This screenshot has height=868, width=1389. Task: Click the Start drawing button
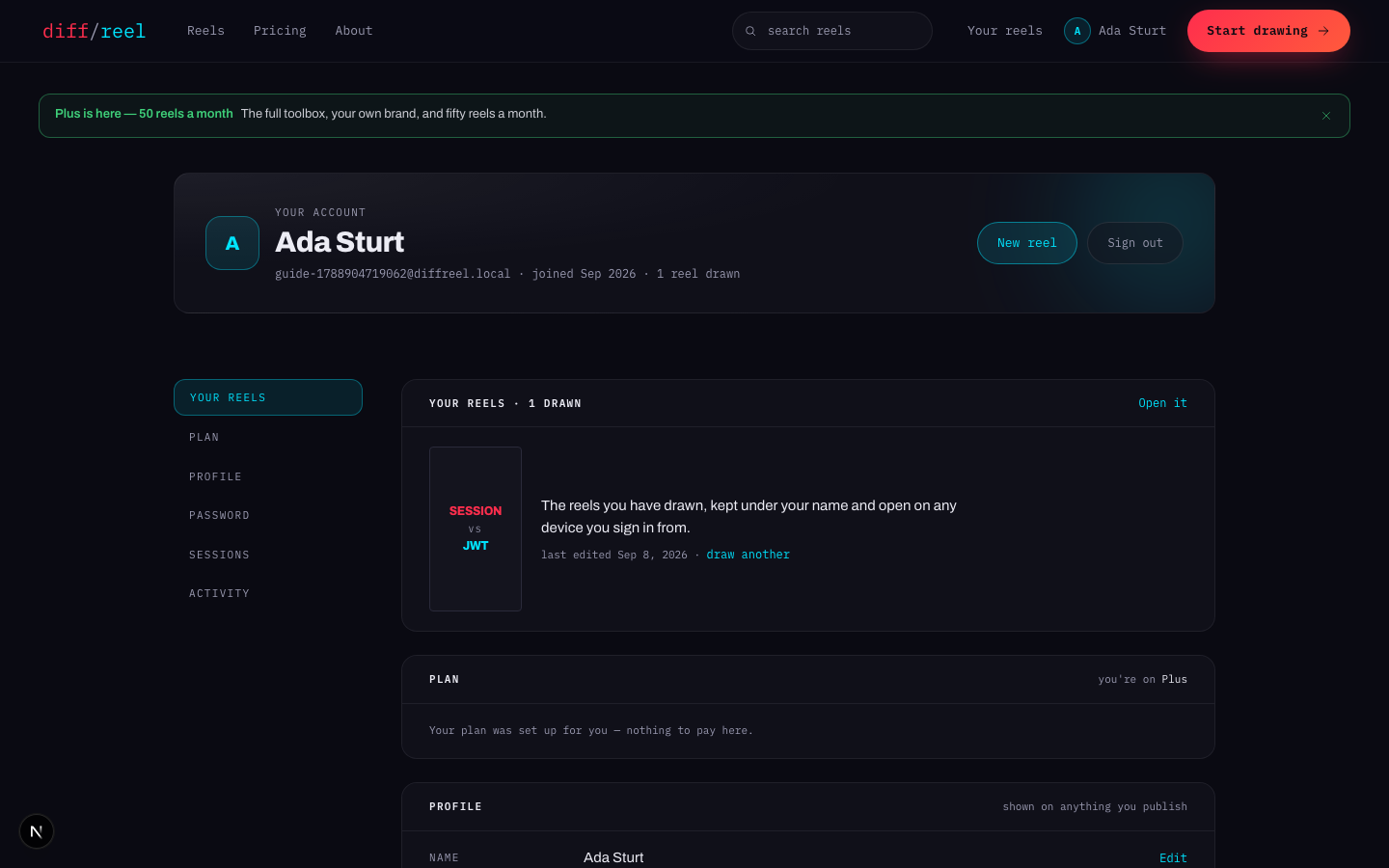pyautogui.click(x=1268, y=31)
